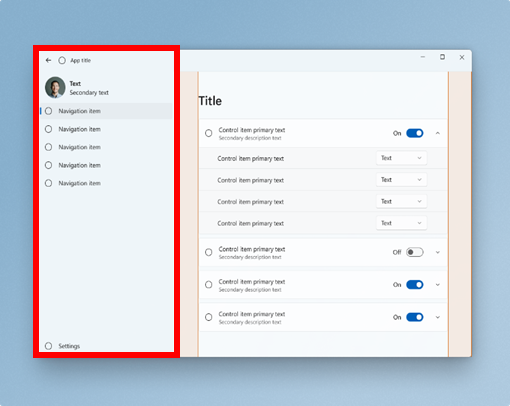Image resolution: width=510 pixels, height=406 pixels.
Task: Click the icon of the fifth Navigation item
Action: coord(49,183)
